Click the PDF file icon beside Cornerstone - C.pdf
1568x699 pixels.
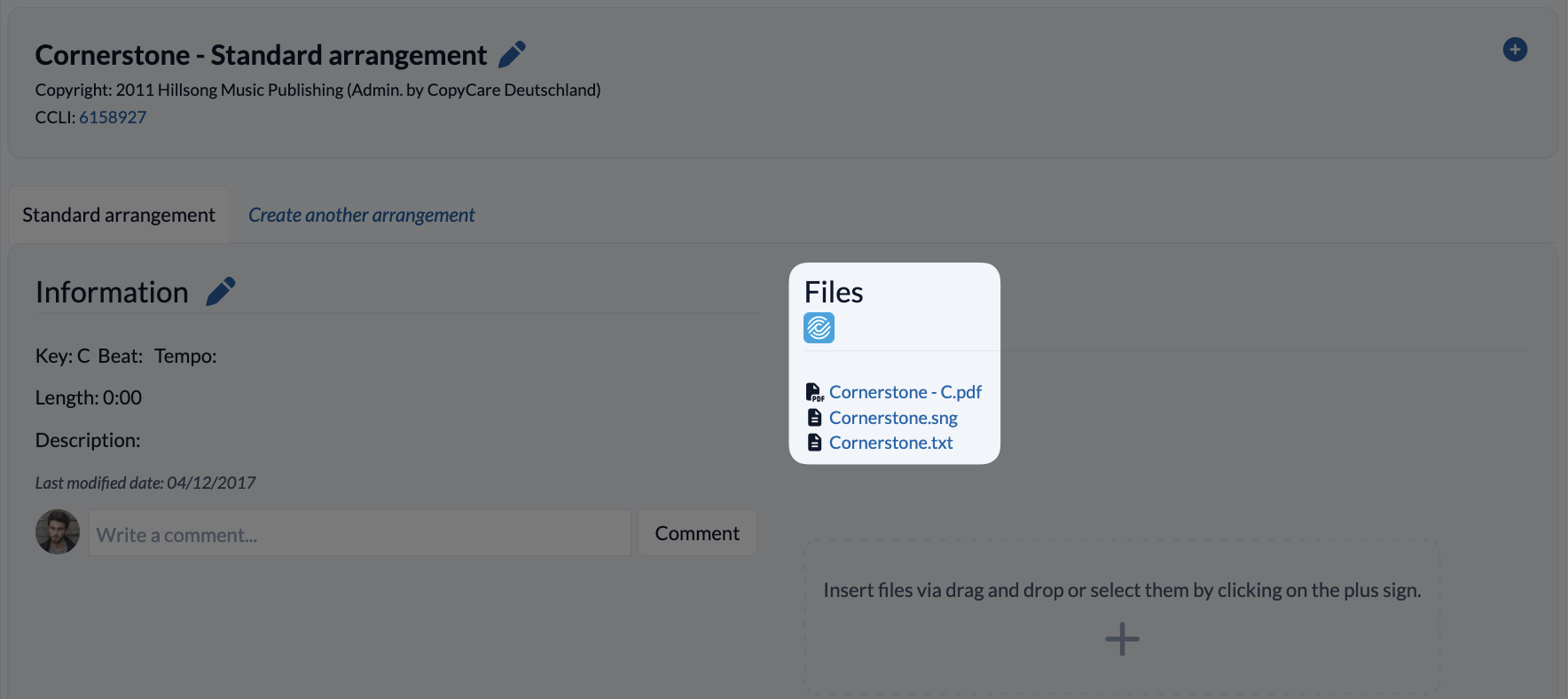pos(814,392)
